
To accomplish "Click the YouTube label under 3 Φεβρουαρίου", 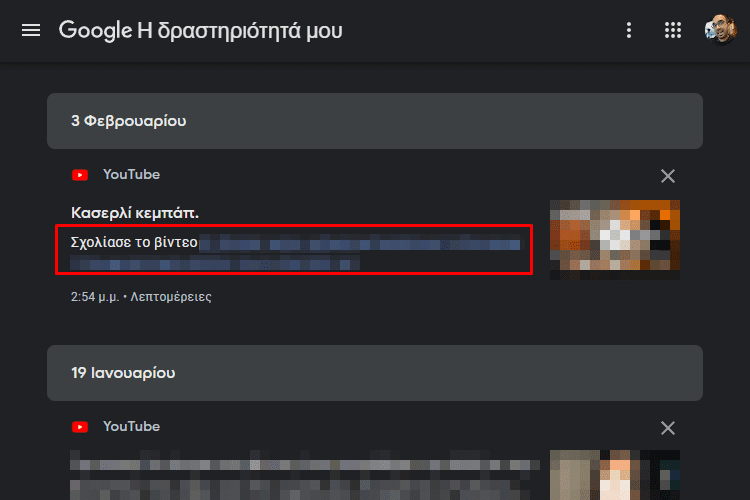I will click(132, 175).
